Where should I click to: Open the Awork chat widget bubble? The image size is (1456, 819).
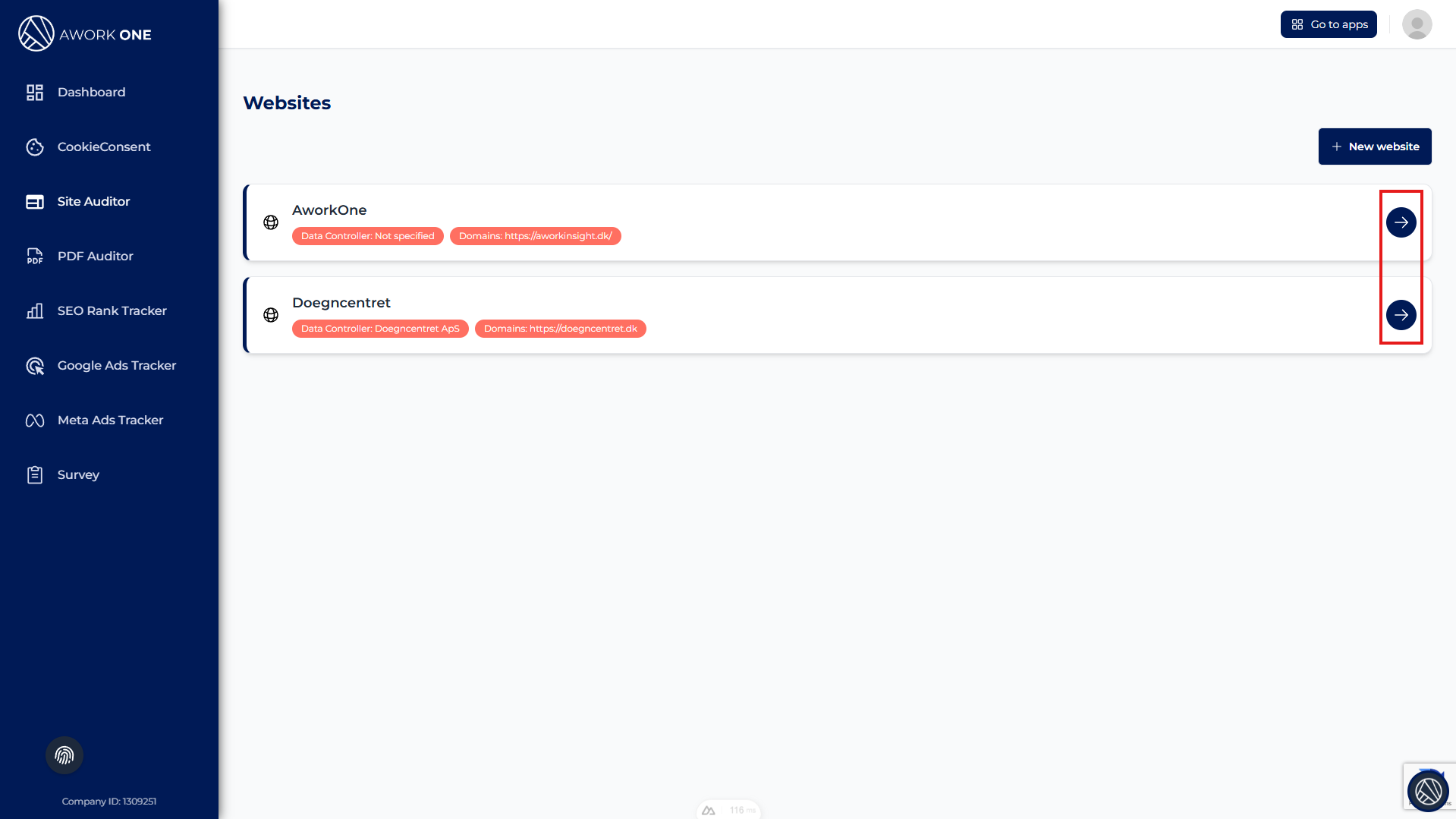[x=1428, y=791]
